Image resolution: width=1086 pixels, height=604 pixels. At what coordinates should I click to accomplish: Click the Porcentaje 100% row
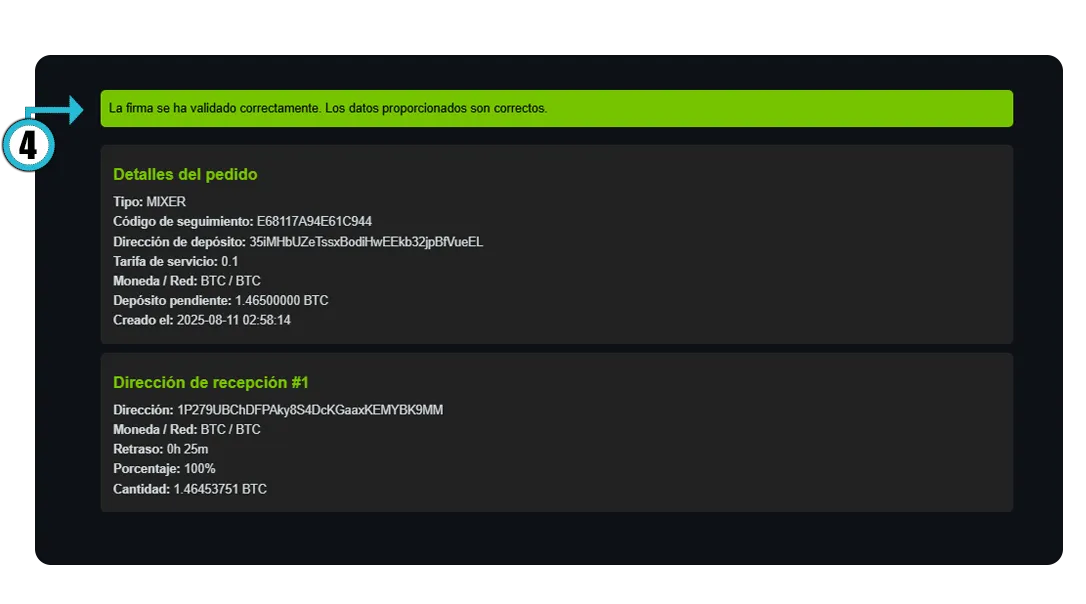[x=164, y=469]
